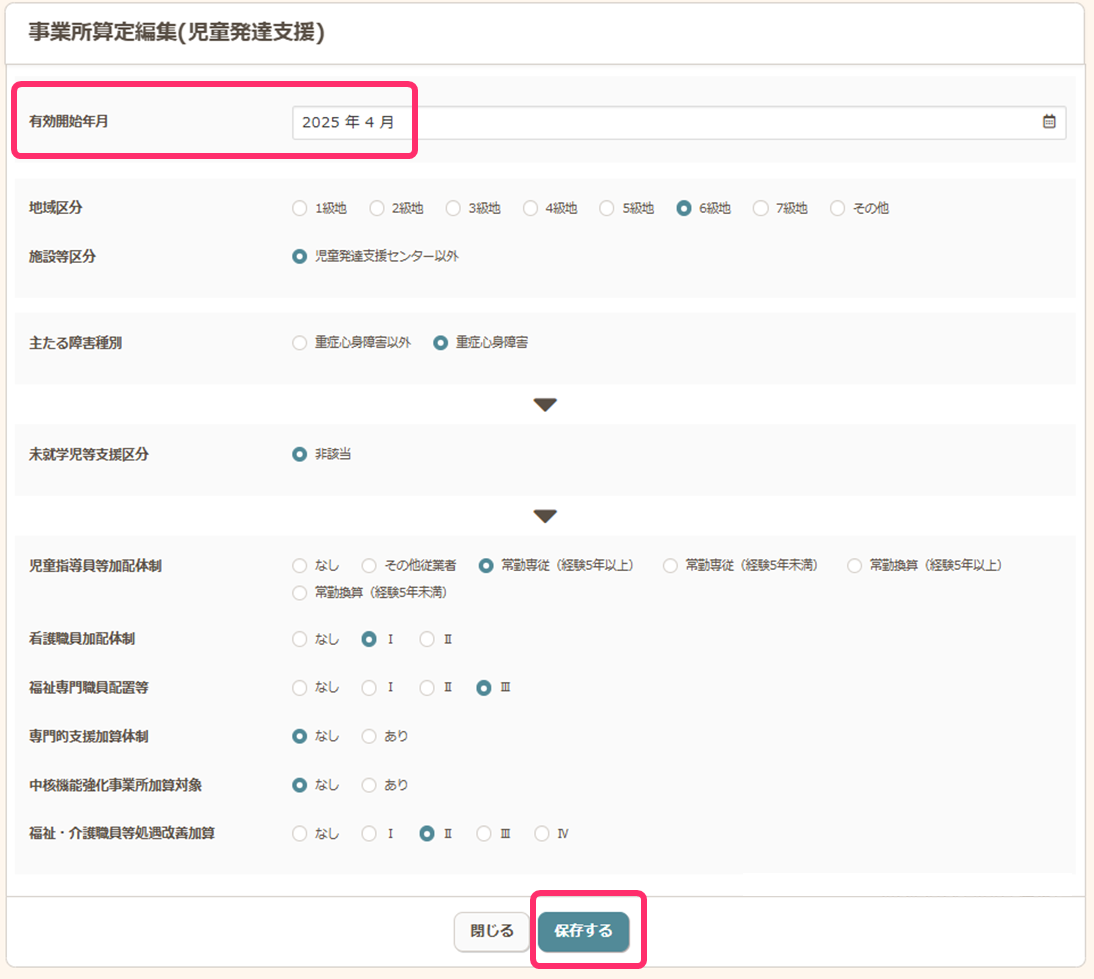Select 7級地 region option
The image size is (1094, 979).
click(x=761, y=209)
